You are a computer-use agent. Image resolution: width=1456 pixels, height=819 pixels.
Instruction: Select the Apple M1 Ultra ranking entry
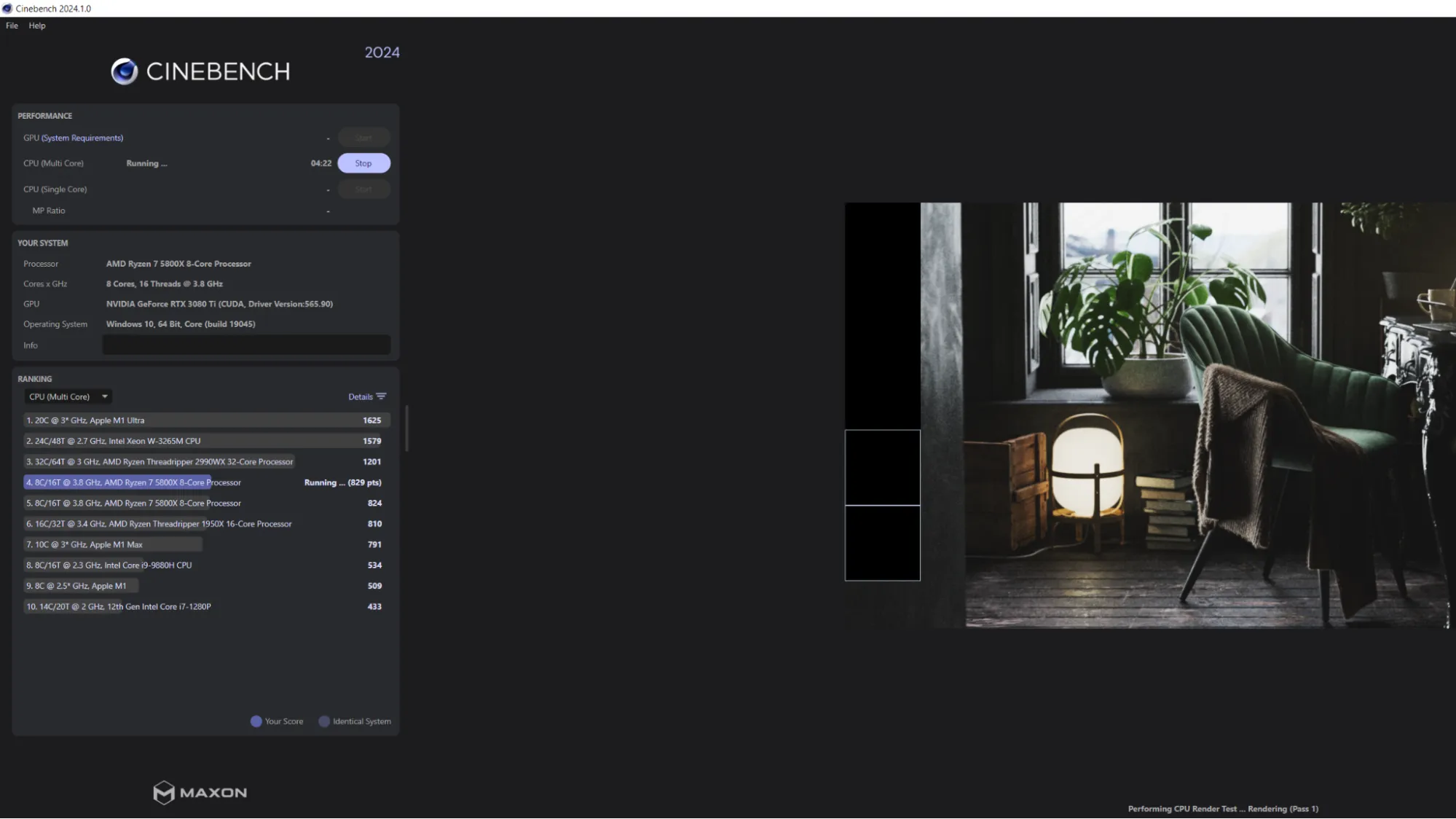coord(207,420)
